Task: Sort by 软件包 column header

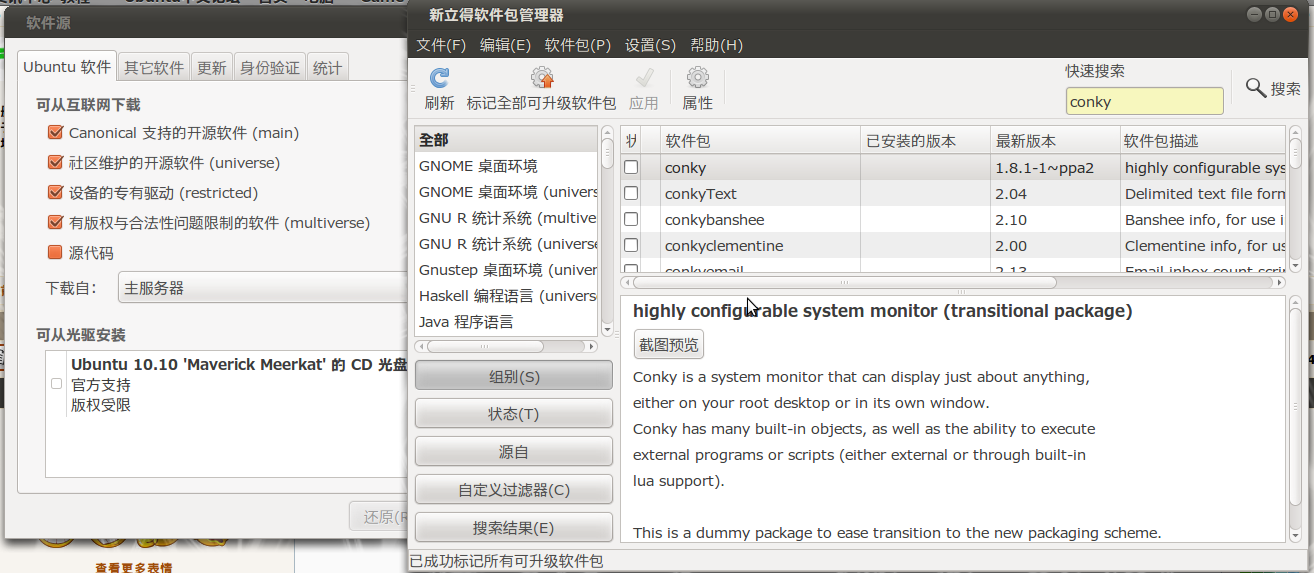Action: pyautogui.click(x=760, y=141)
